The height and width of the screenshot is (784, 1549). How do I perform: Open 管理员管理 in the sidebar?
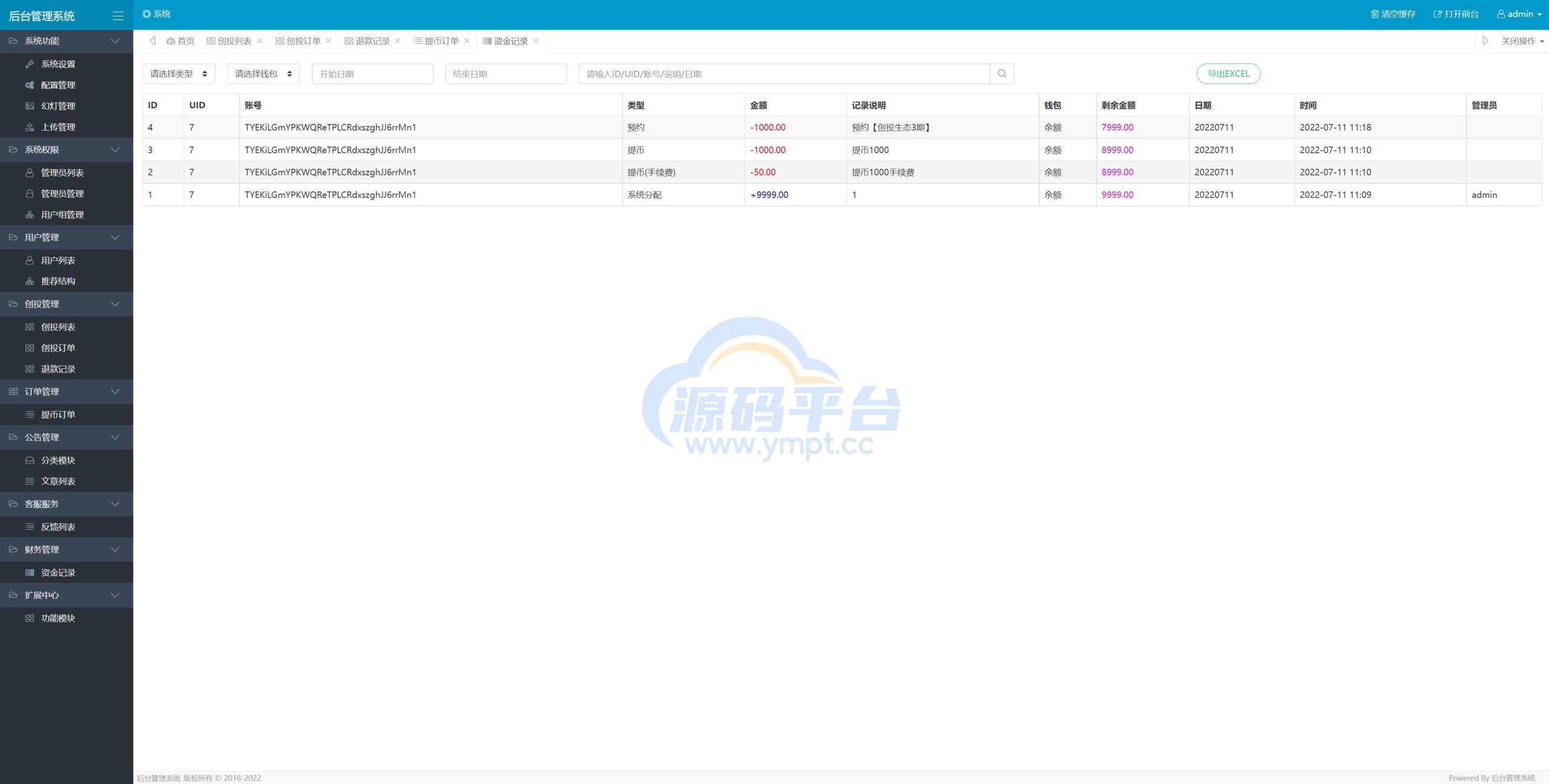click(x=67, y=194)
